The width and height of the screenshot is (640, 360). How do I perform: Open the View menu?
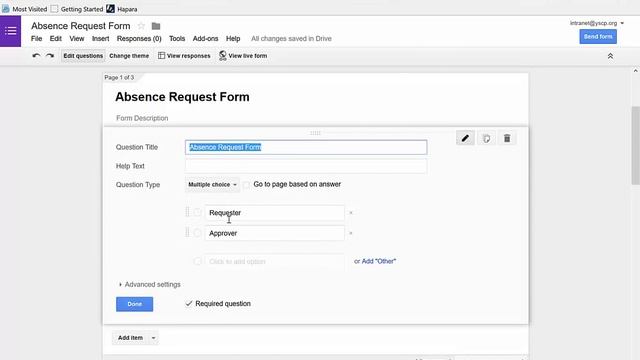coord(76,38)
